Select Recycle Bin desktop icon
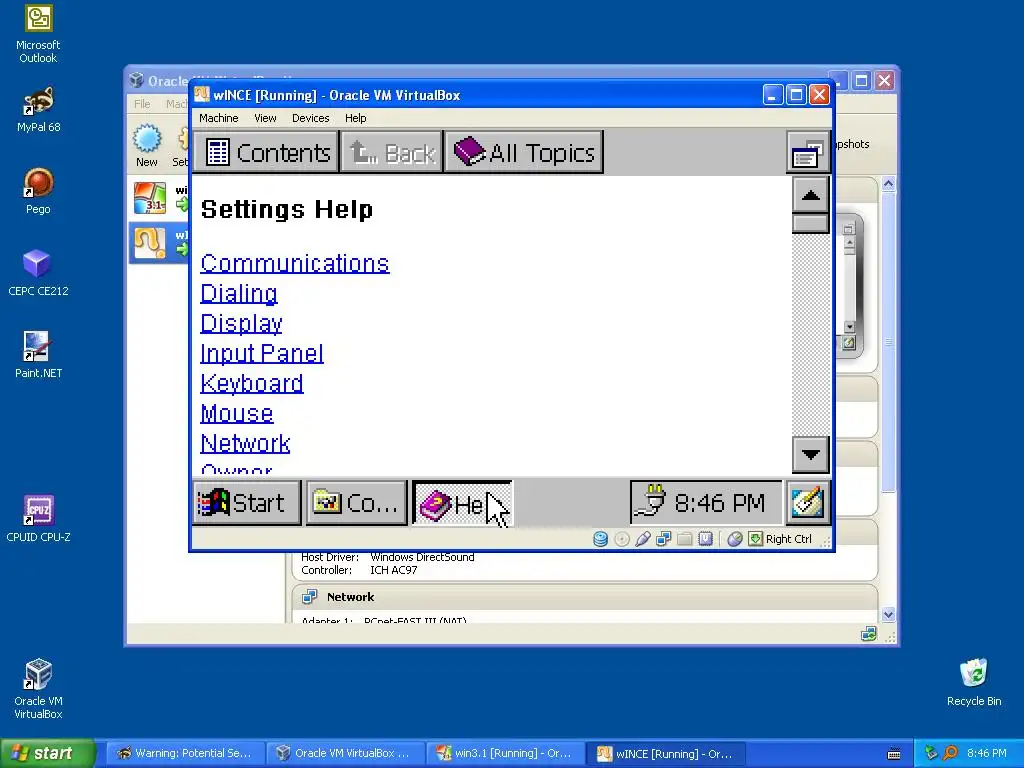This screenshot has width=1024, height=768. click(973, 682)
